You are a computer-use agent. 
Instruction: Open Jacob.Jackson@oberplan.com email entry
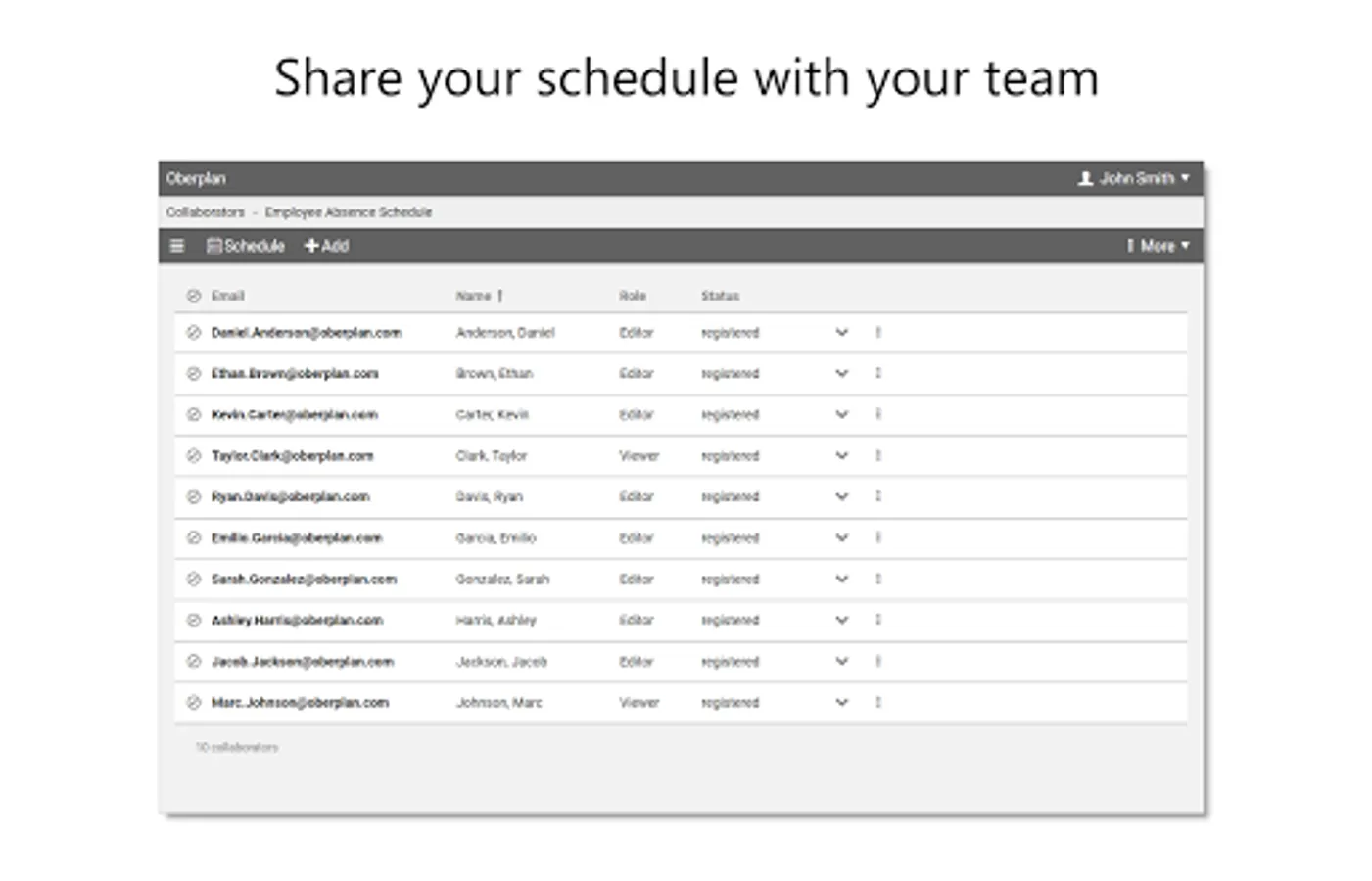point(303,662)
